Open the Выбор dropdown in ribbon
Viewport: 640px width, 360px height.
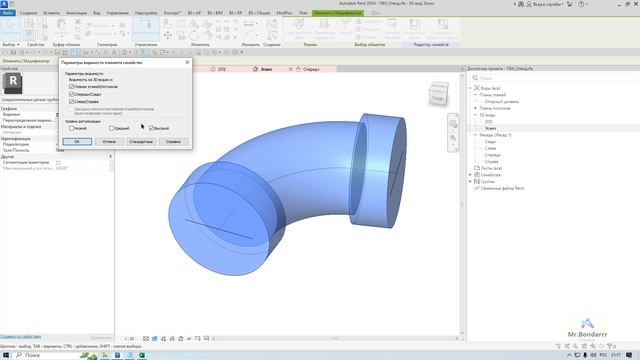coord(11,44)
